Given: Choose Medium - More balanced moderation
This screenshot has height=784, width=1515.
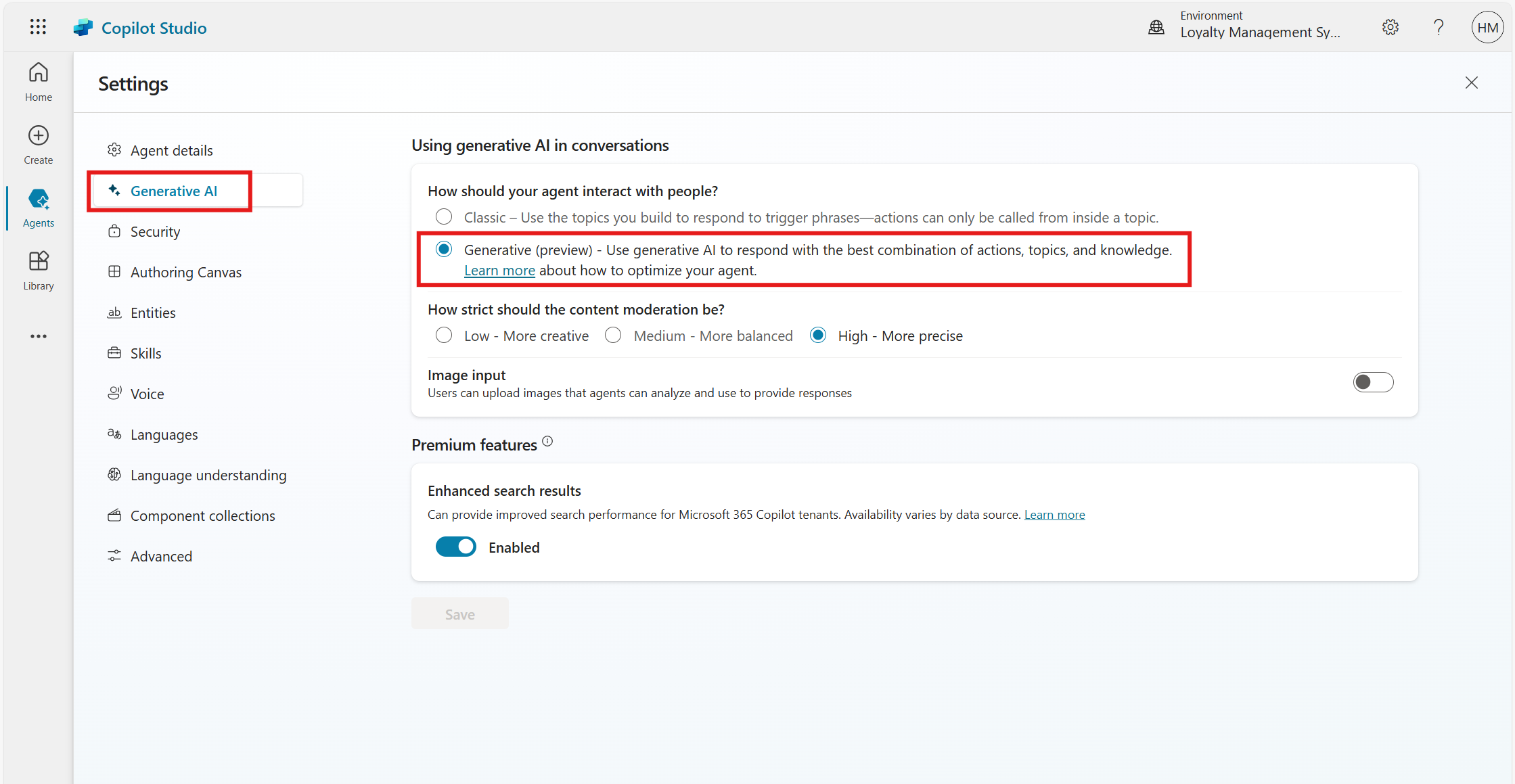Looking at the screenshot, I should [x=613, y=336].
